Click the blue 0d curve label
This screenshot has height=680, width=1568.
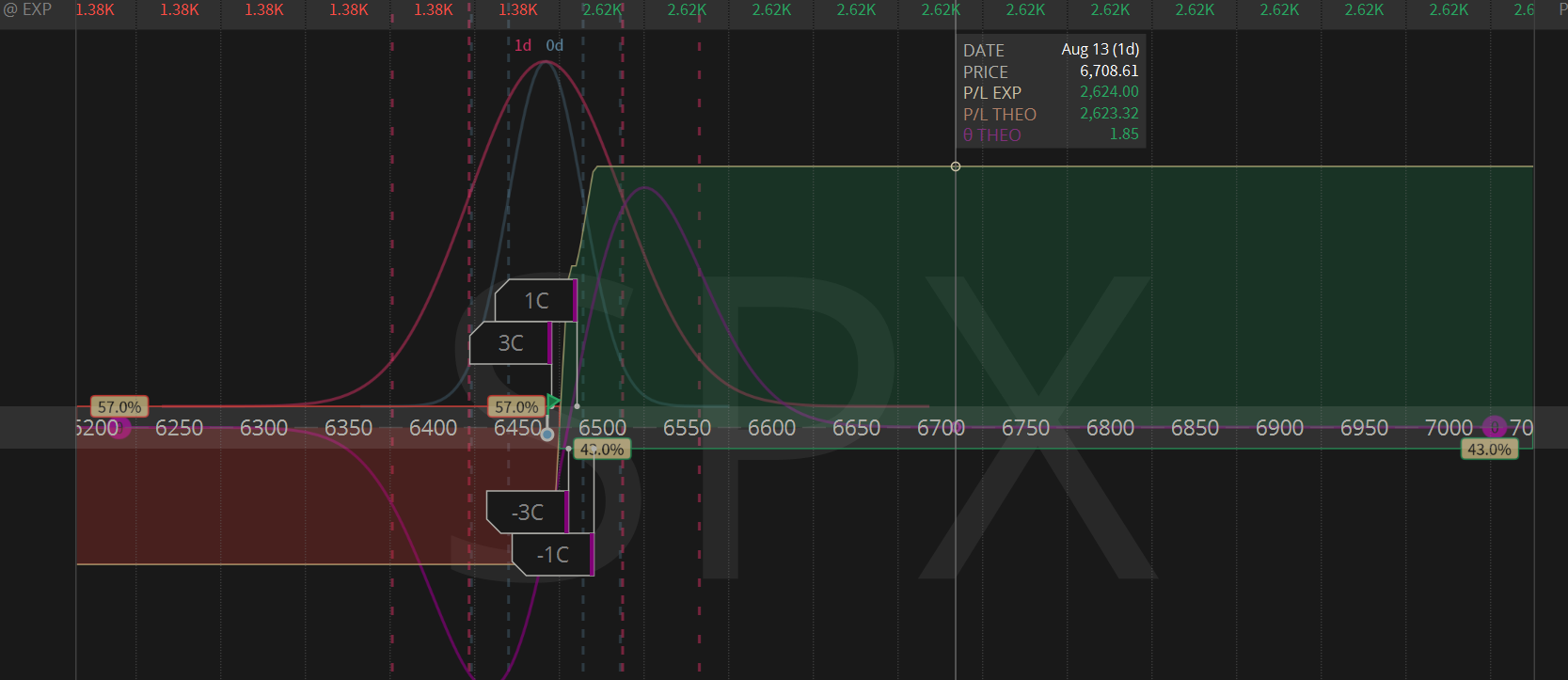tap(555, 45)
